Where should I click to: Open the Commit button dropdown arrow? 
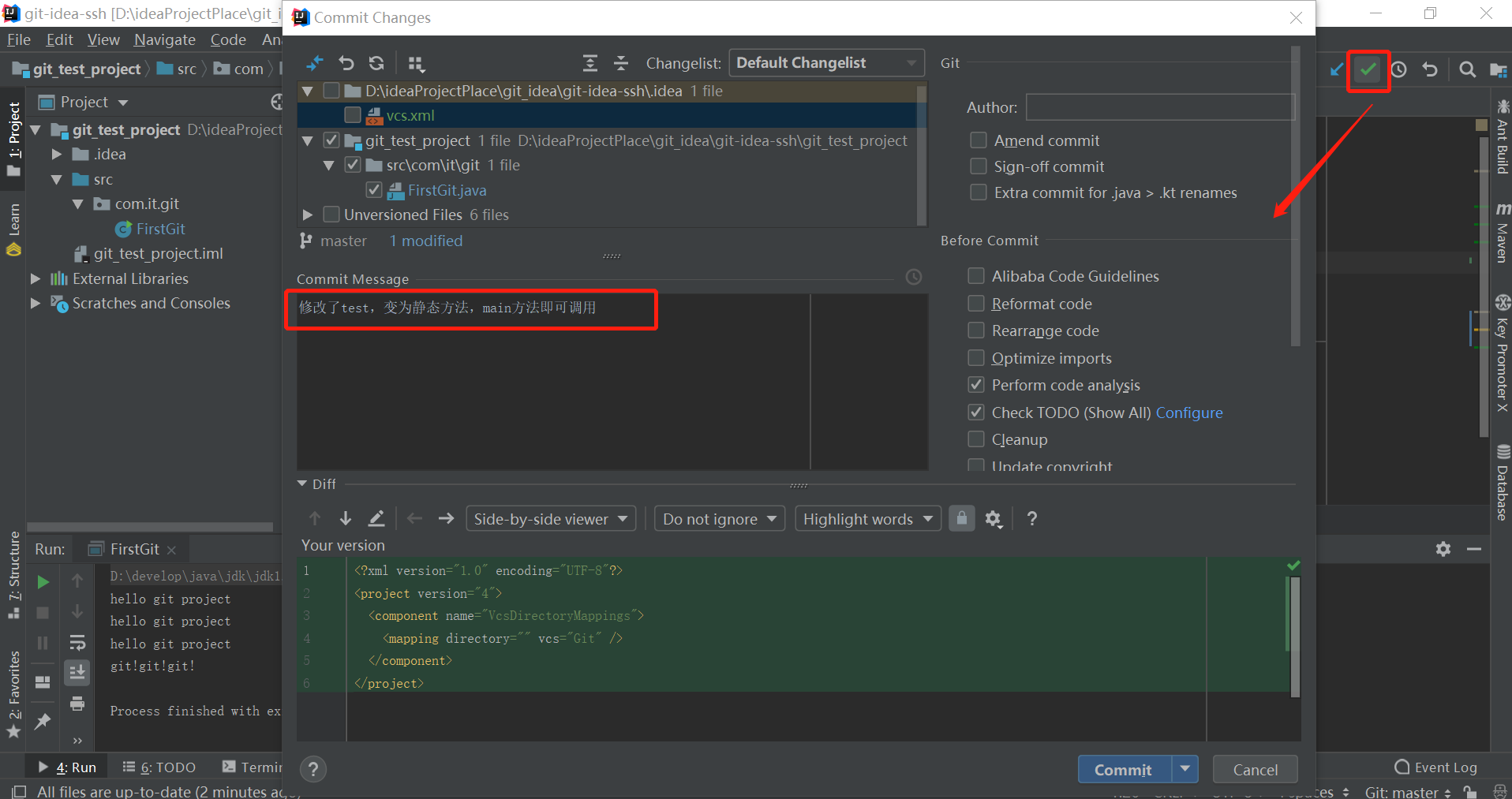tap(1185, 769)
